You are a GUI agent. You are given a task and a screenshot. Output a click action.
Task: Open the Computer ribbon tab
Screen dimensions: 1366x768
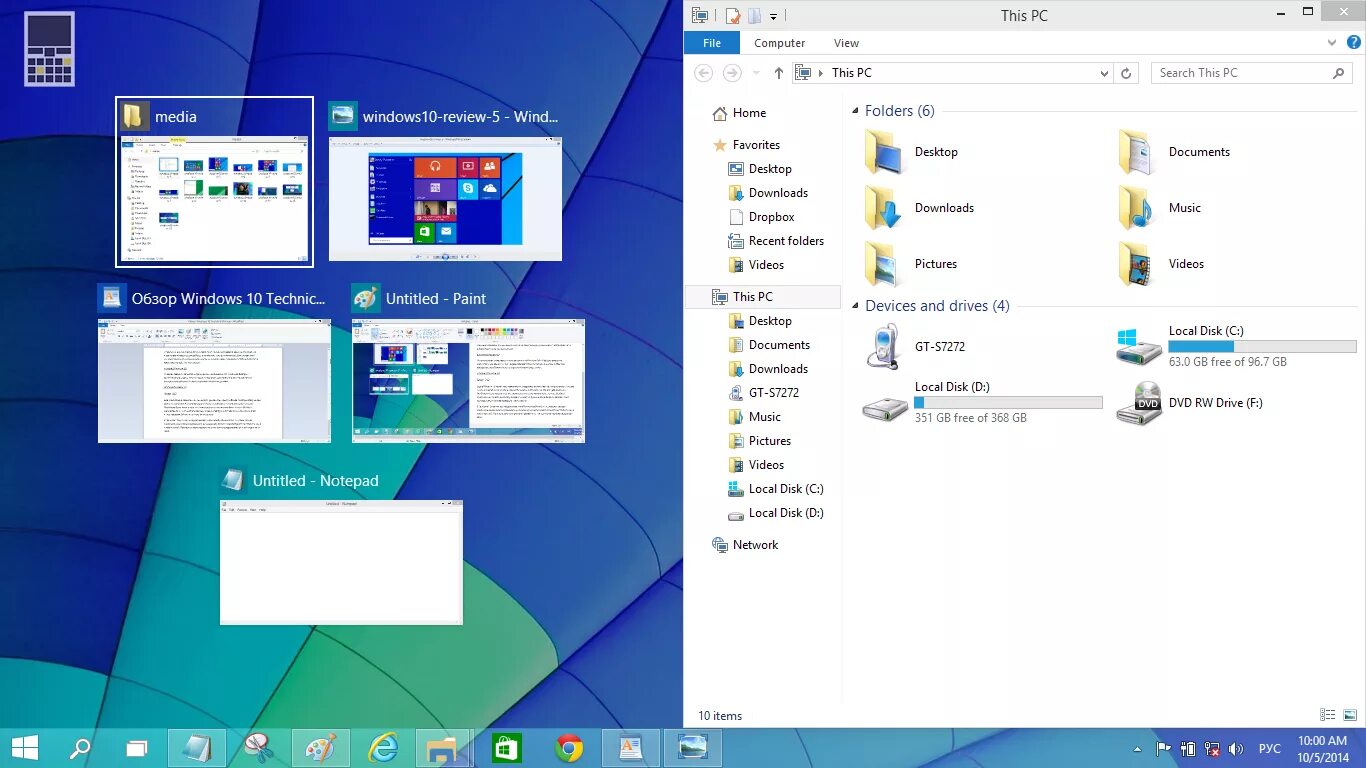click(x=780, y=43)
